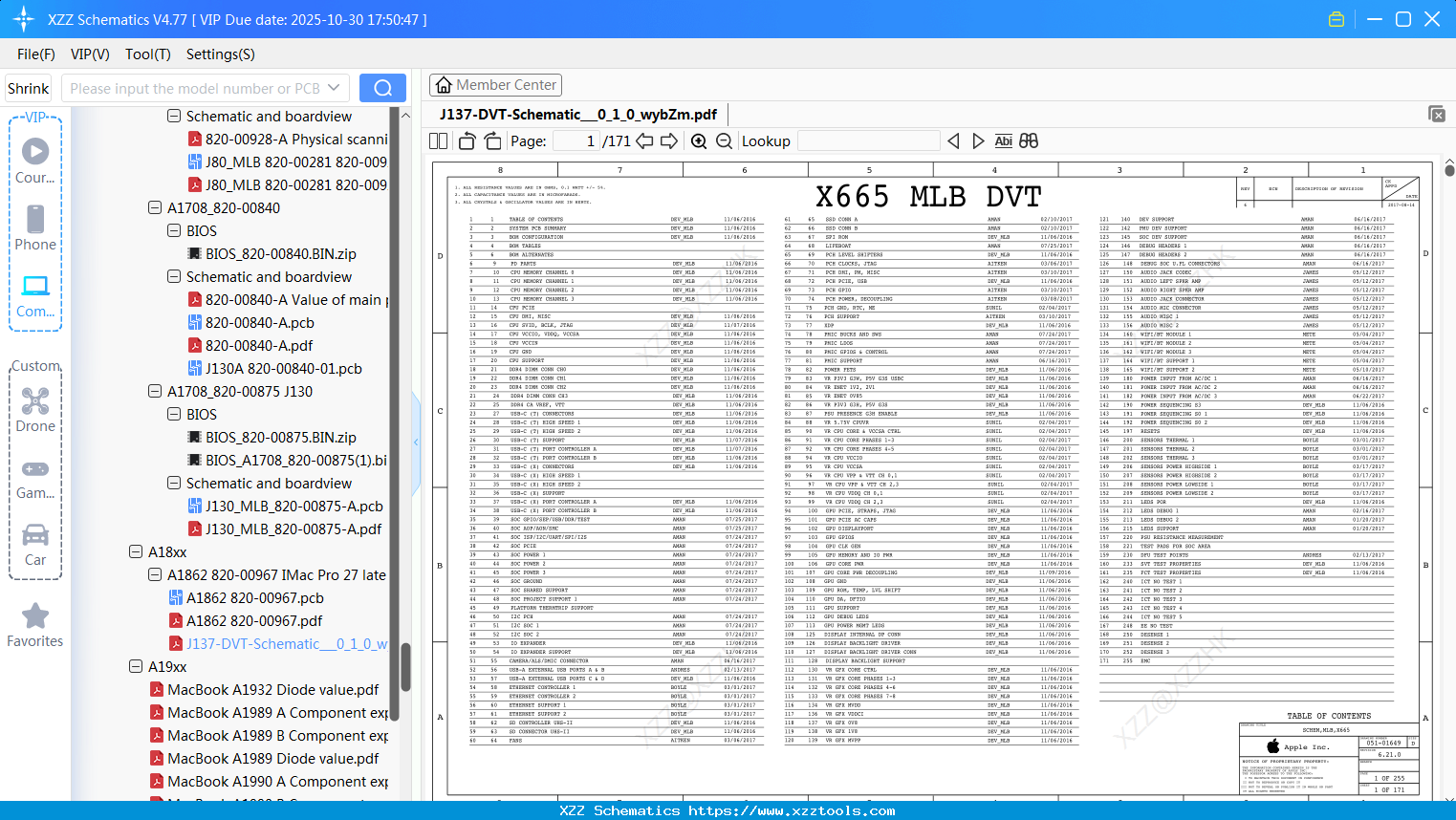Open 820-00840-A.pcb boardview file
Viewport: 1456px width, 820px height.
(250, 323)
